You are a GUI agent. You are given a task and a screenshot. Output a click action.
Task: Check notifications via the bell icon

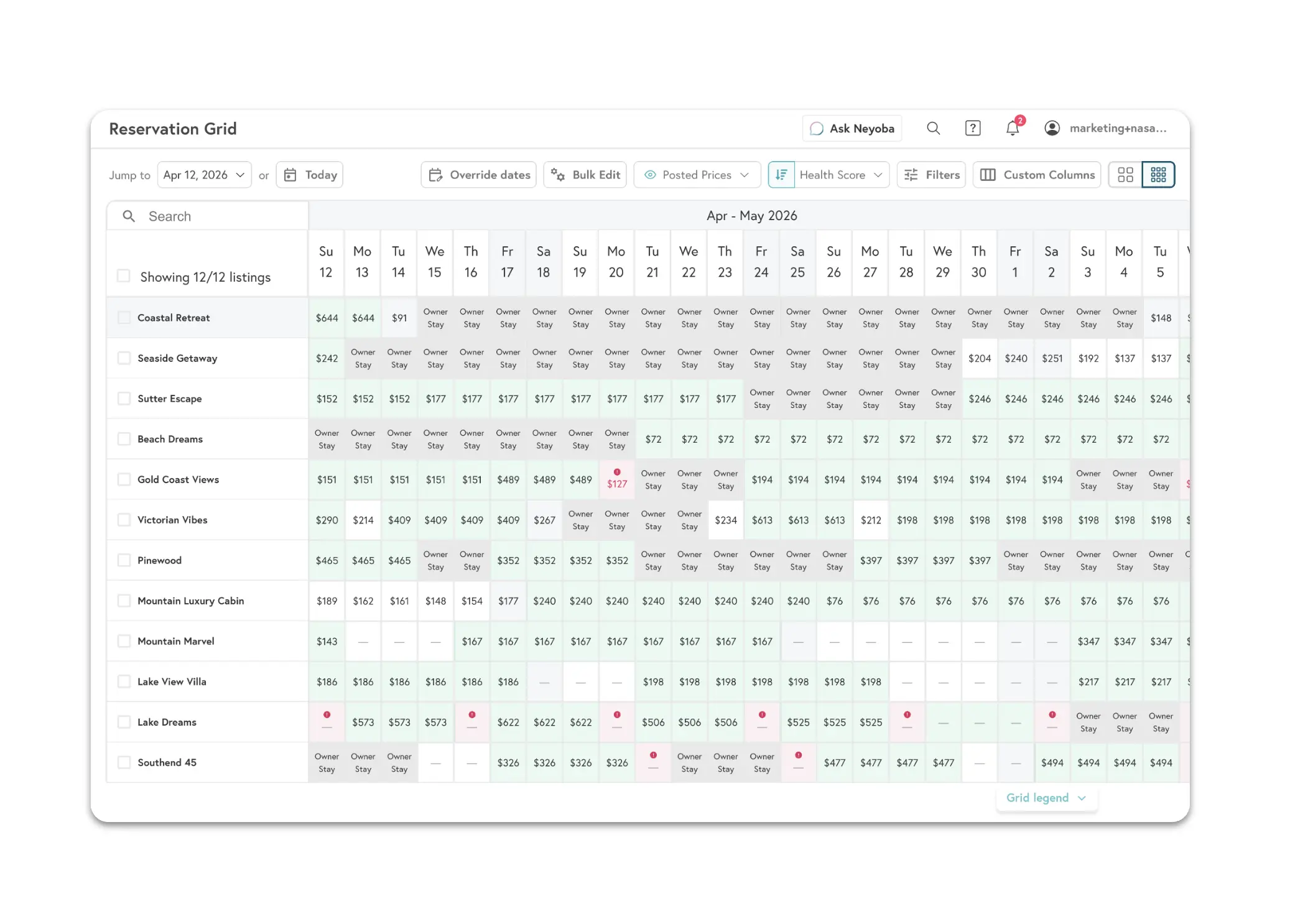tap(1012, 128)
